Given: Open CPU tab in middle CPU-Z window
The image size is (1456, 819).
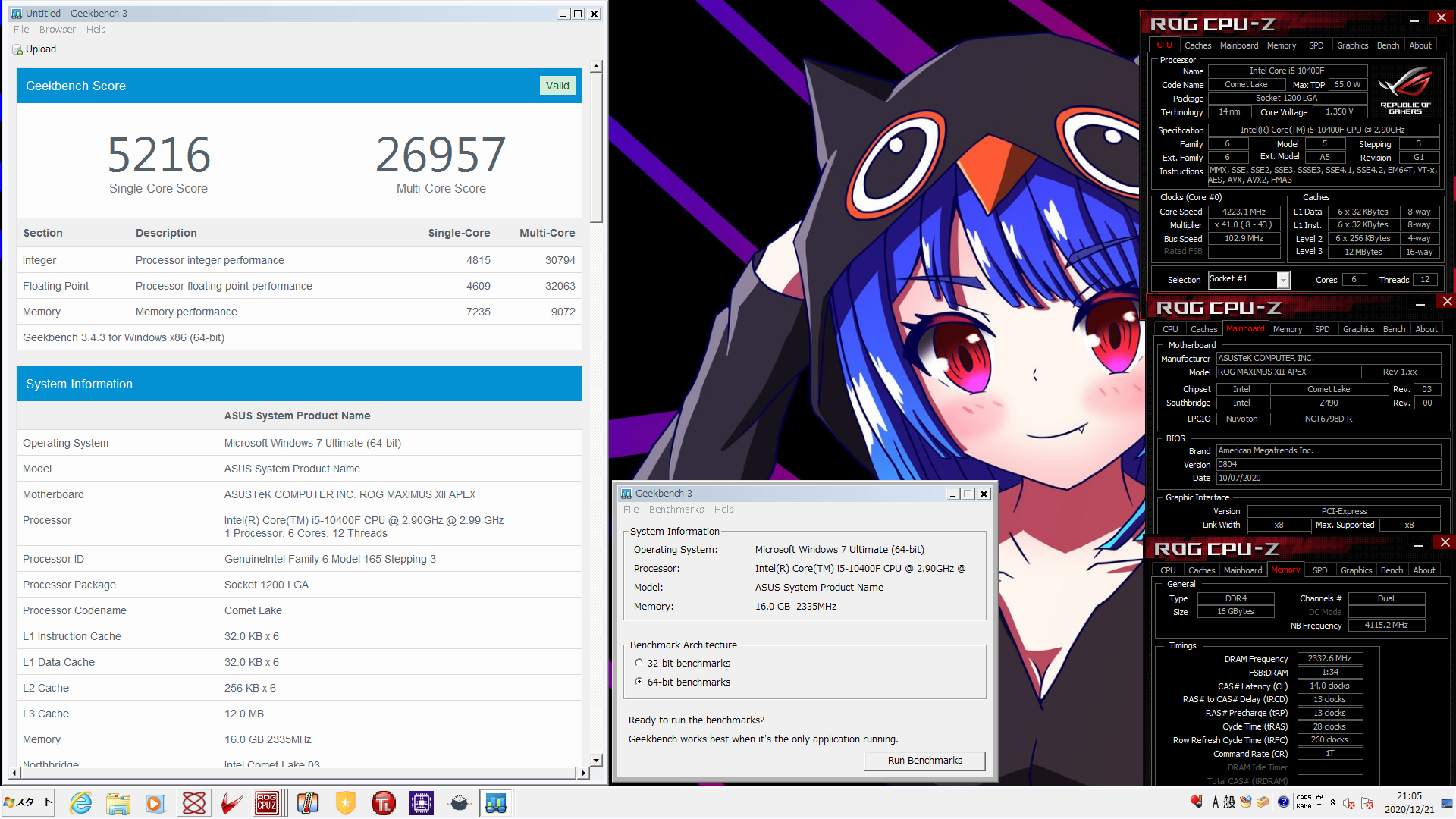Looking at the screenshot, I should click(1171, 329).
